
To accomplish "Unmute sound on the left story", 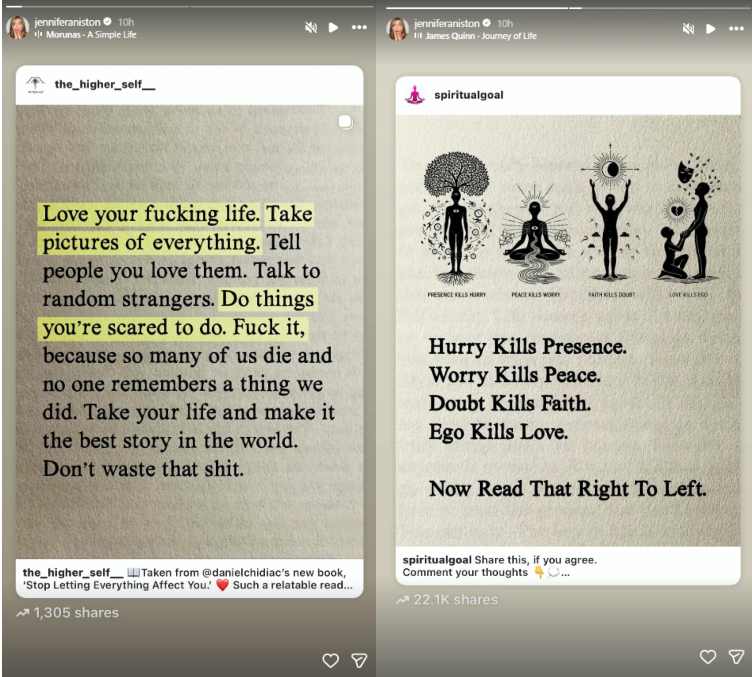I will tap(311, 27).
